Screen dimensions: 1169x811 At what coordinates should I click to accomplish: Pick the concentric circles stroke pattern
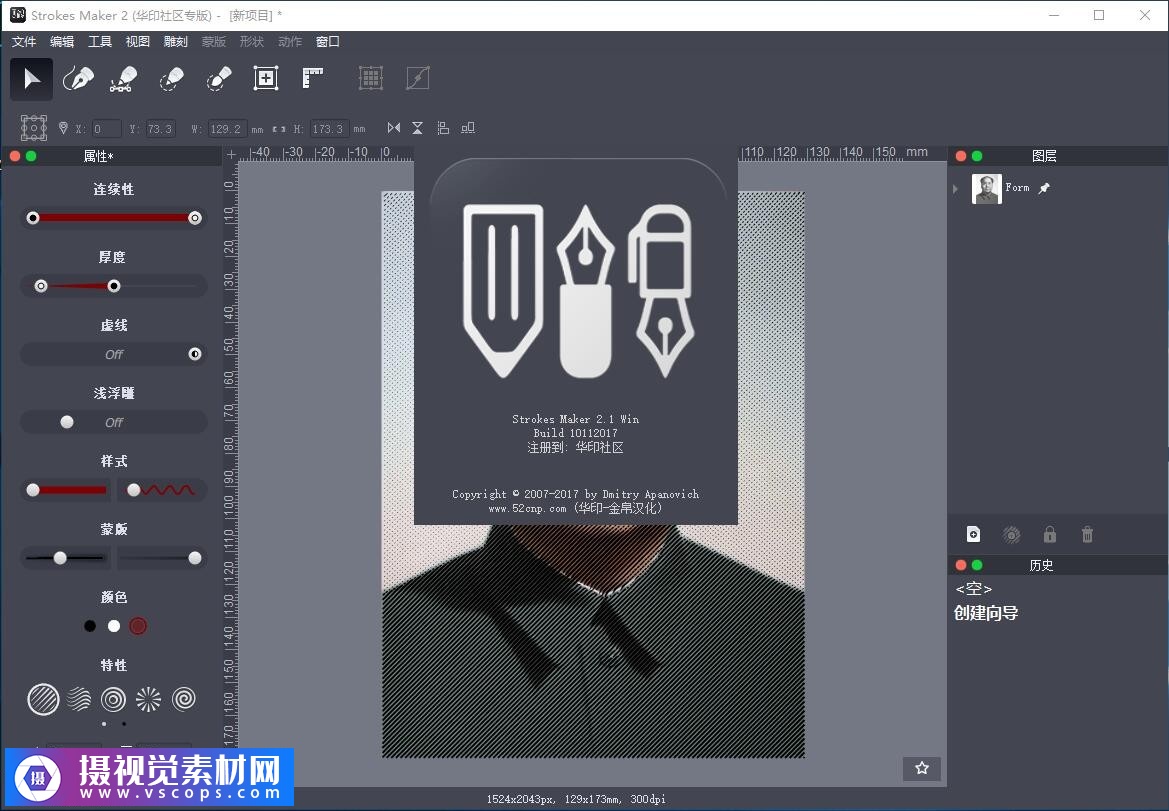click(x=114, y=699)
